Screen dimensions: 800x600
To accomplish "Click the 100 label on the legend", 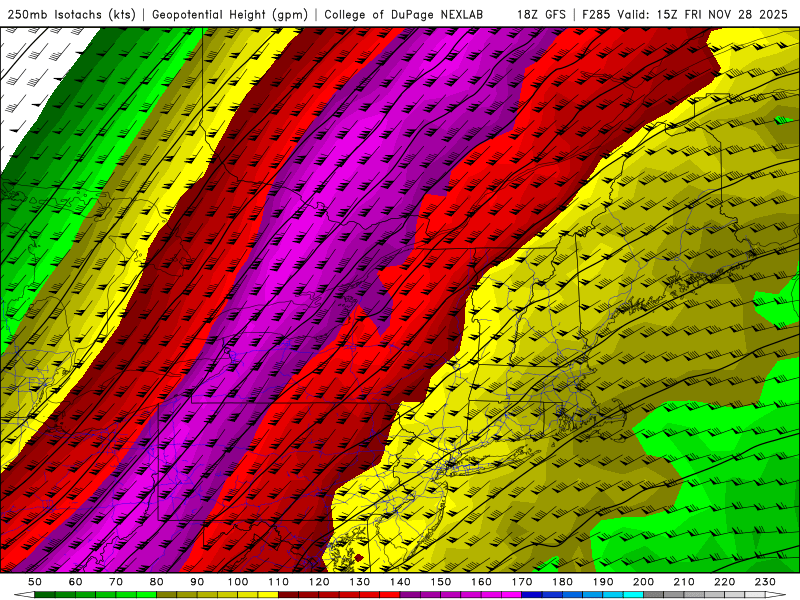I will point(238,582).
